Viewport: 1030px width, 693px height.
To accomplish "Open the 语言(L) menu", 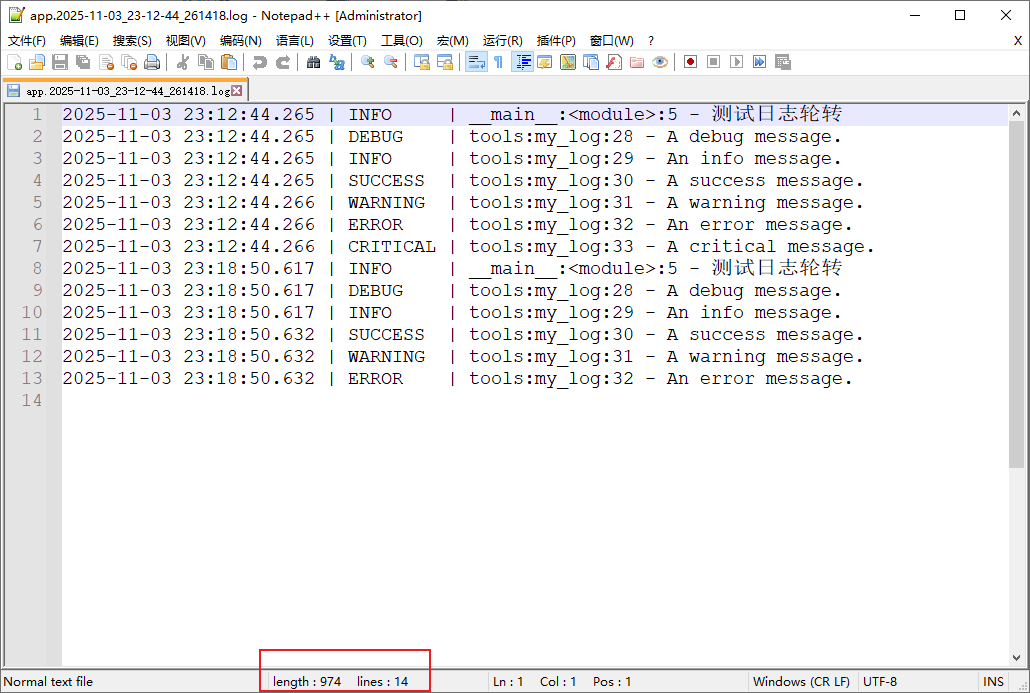I will click(x=292, y=41).
